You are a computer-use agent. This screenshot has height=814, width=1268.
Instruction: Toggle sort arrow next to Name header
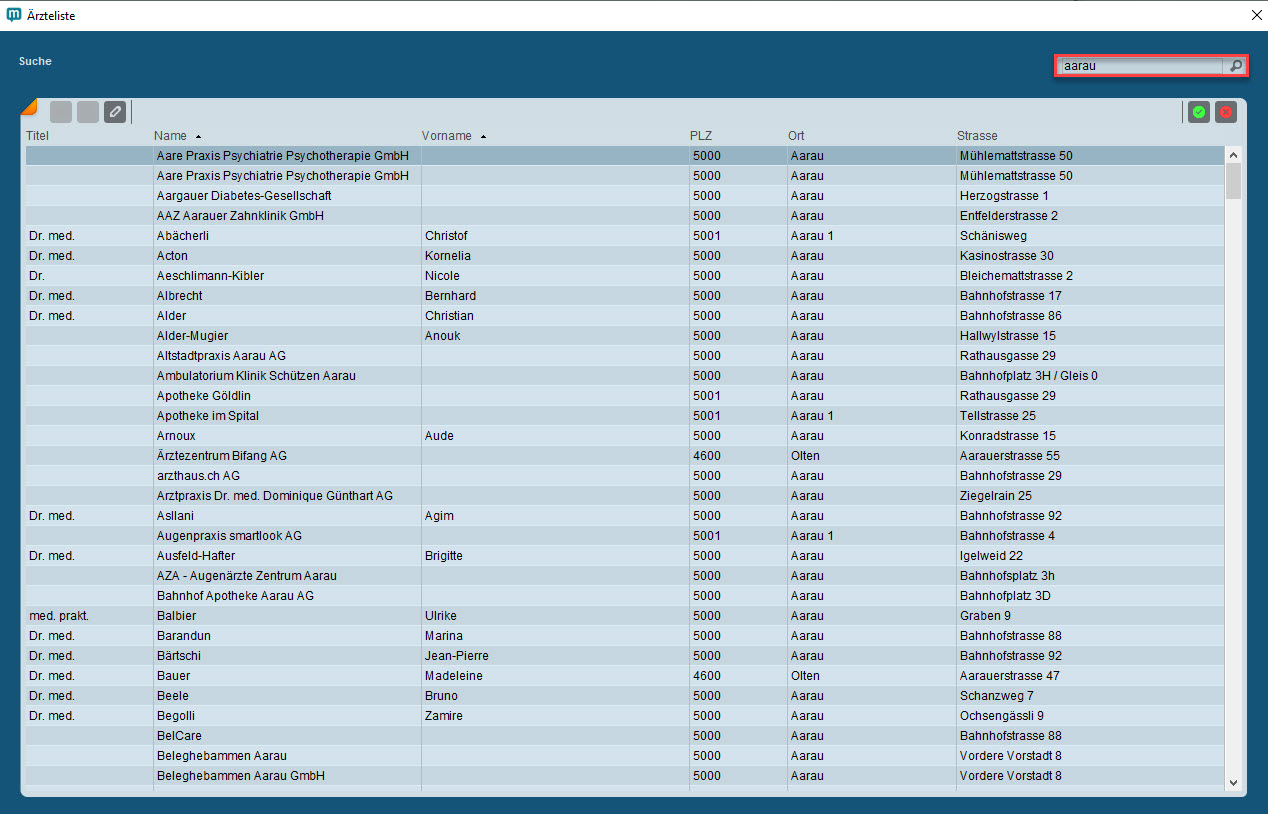(x=198, y=136)
